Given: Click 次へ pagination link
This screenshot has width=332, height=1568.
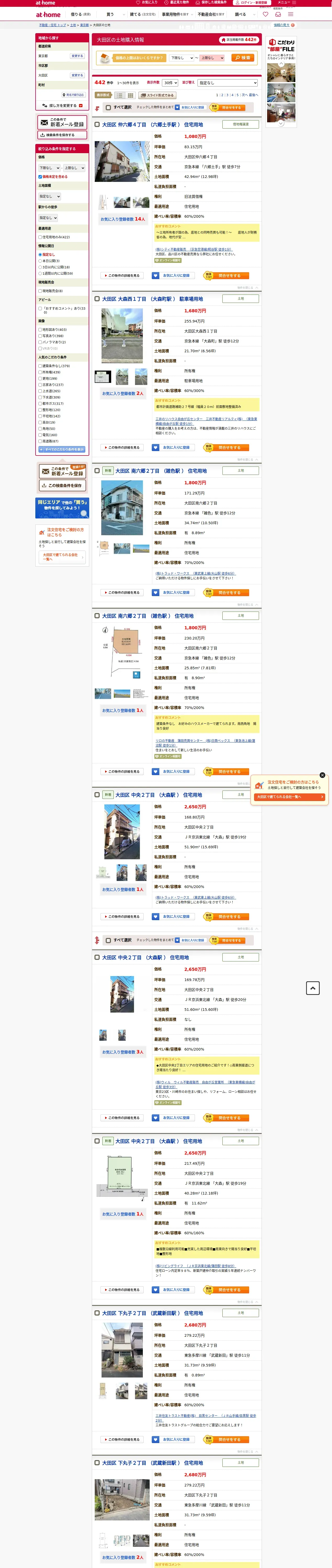Looking at the screenshot, I should (244, 95).
